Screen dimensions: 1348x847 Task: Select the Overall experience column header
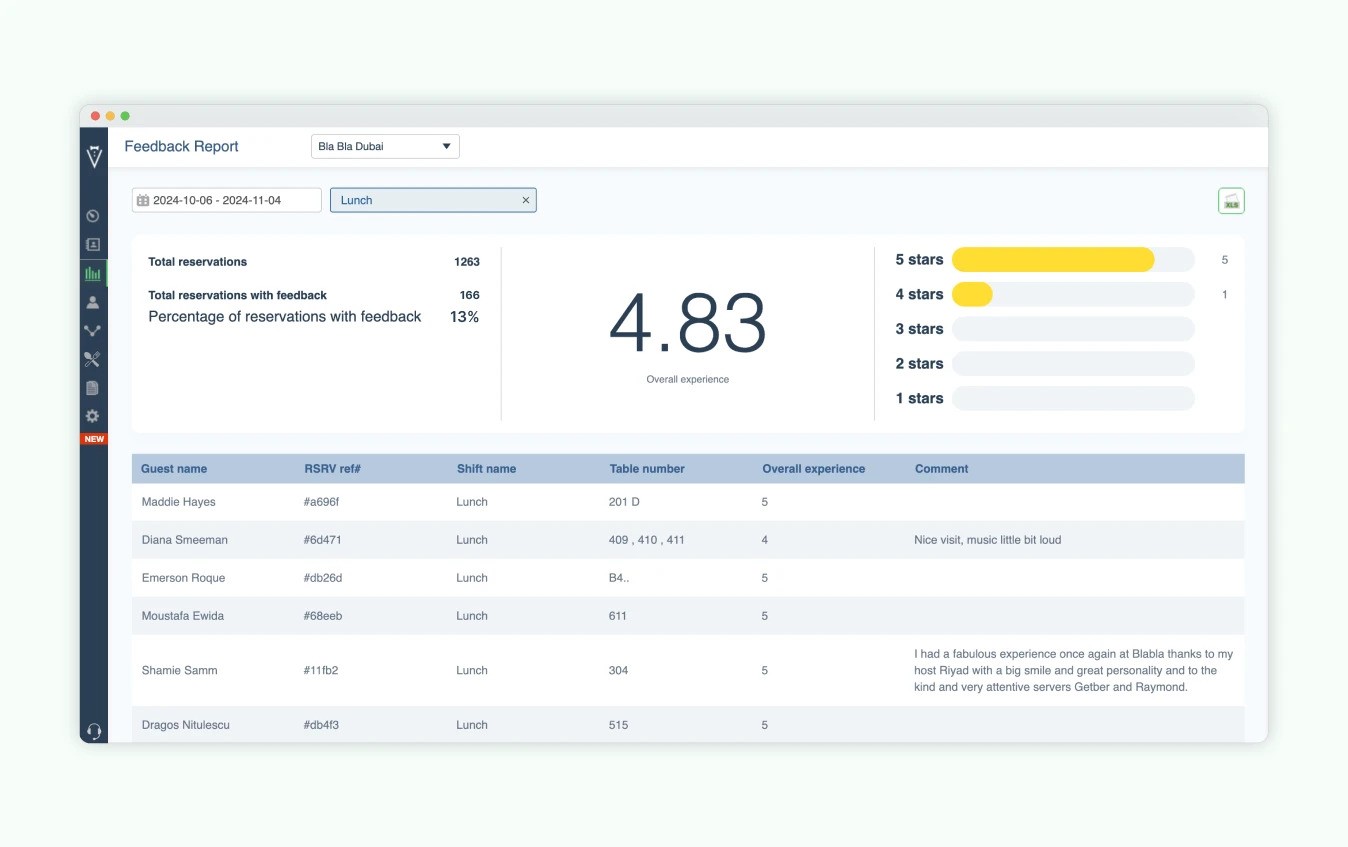click(813, 468)
